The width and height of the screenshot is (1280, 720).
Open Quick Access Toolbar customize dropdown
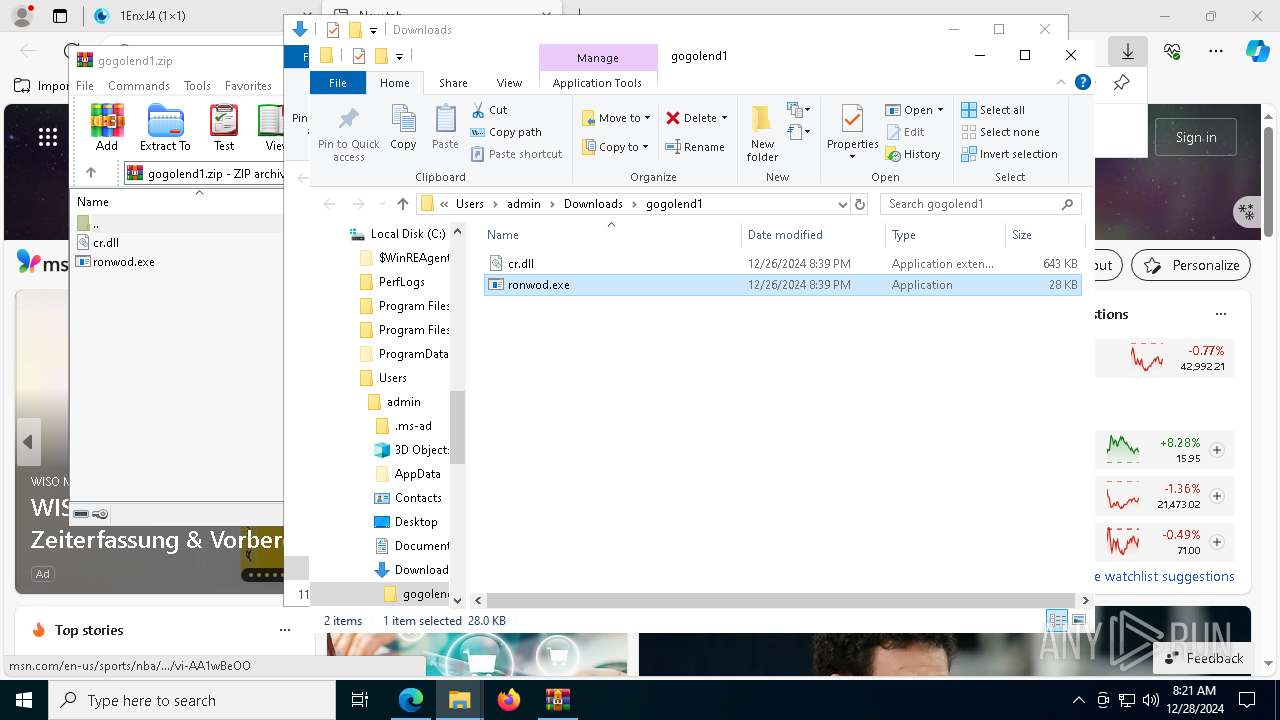pos(399,57)
